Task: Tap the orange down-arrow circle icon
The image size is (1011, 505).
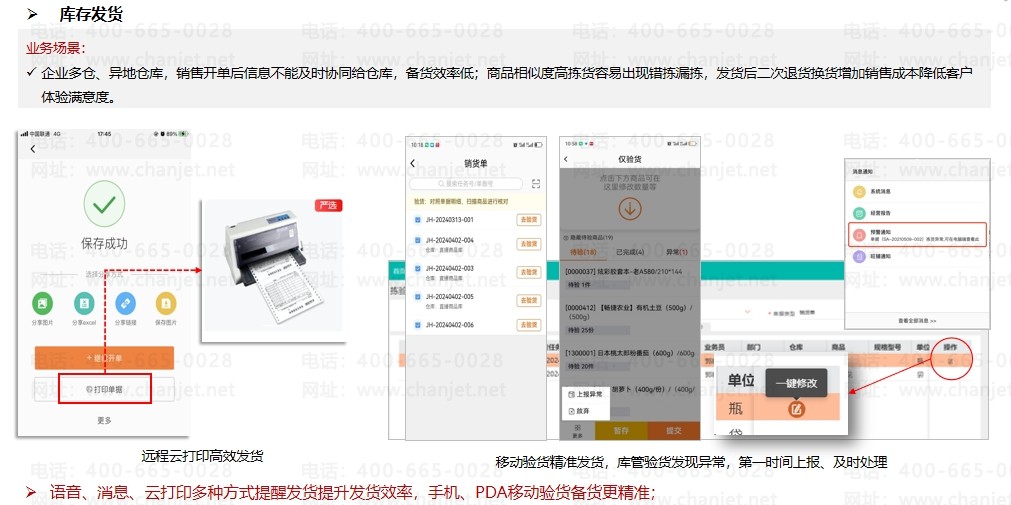Action: 629,209
